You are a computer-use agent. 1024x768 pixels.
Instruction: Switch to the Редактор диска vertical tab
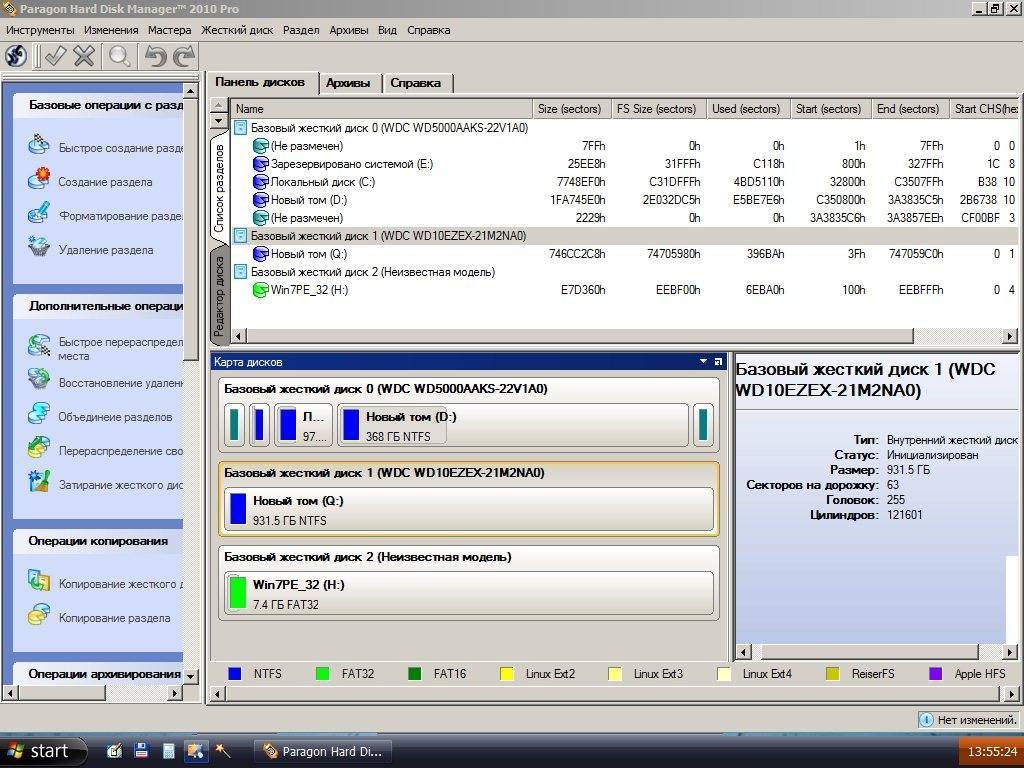point(220,295)
